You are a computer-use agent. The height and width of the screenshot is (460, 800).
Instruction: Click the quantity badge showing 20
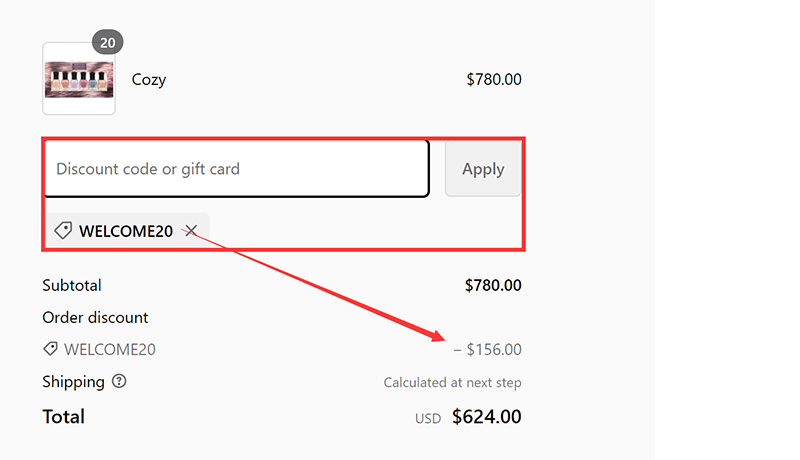point(107,42)
